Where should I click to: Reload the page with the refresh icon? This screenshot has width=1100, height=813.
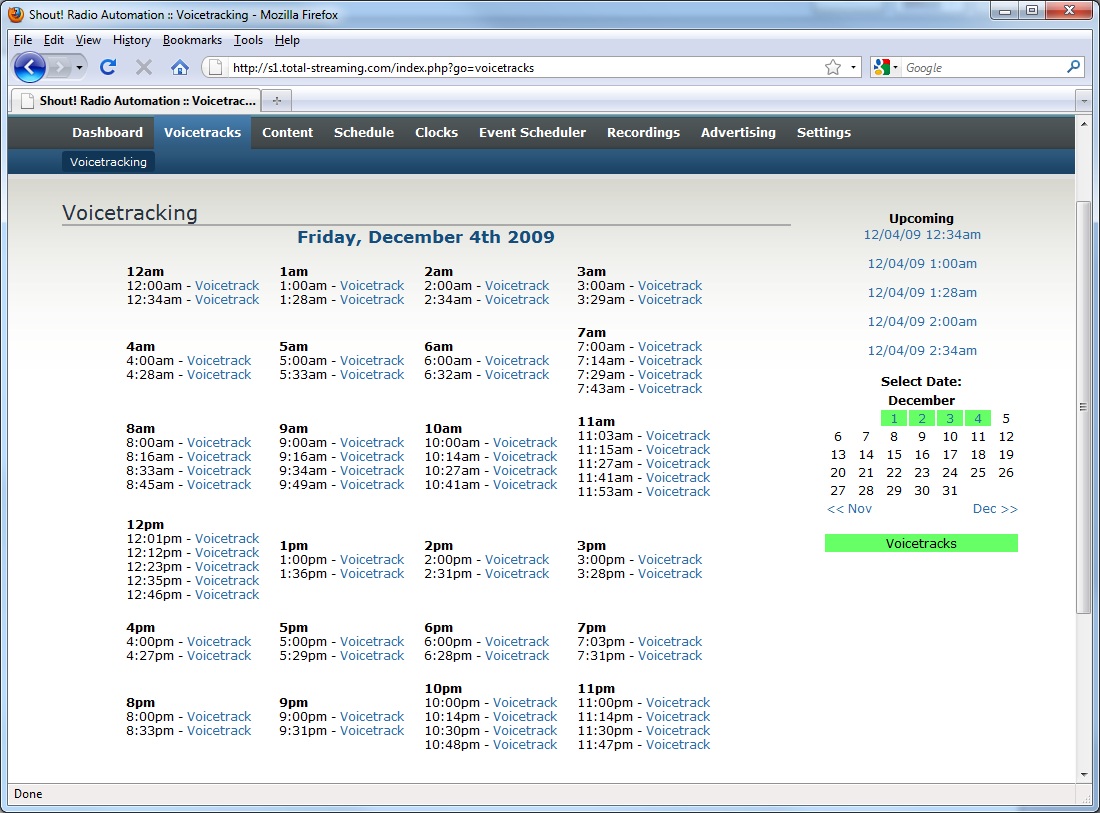point(108,67)
